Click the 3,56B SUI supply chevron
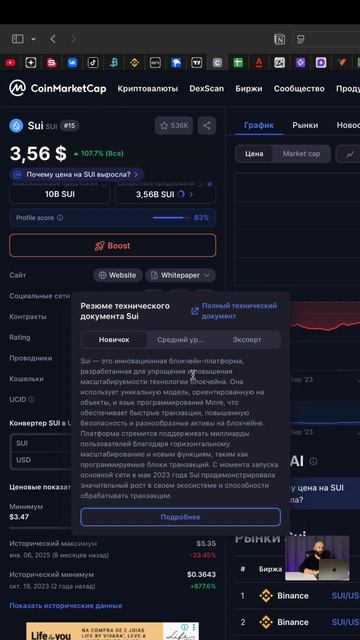 point(191,195)
